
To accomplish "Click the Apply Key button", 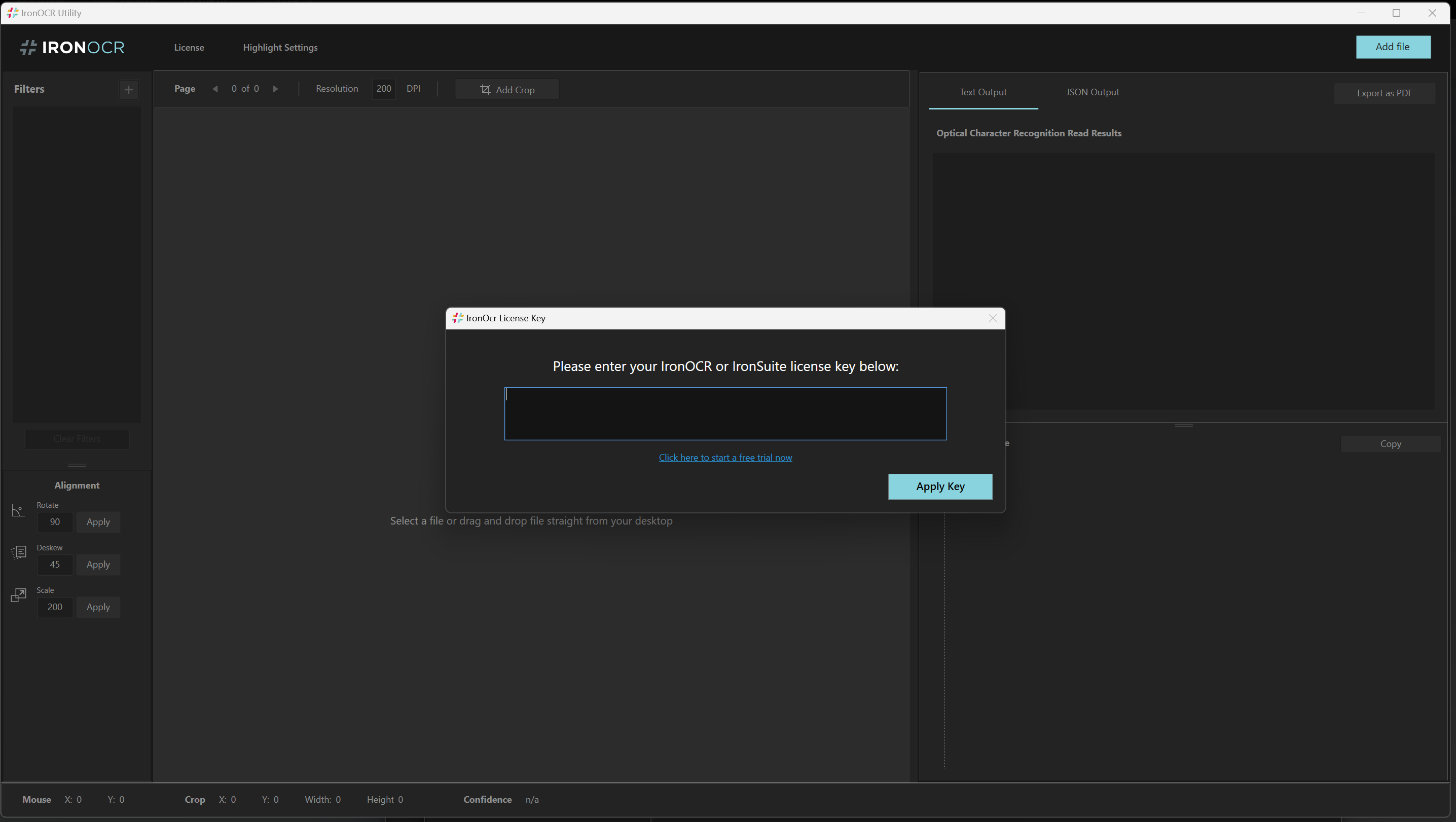I will 940,487.
